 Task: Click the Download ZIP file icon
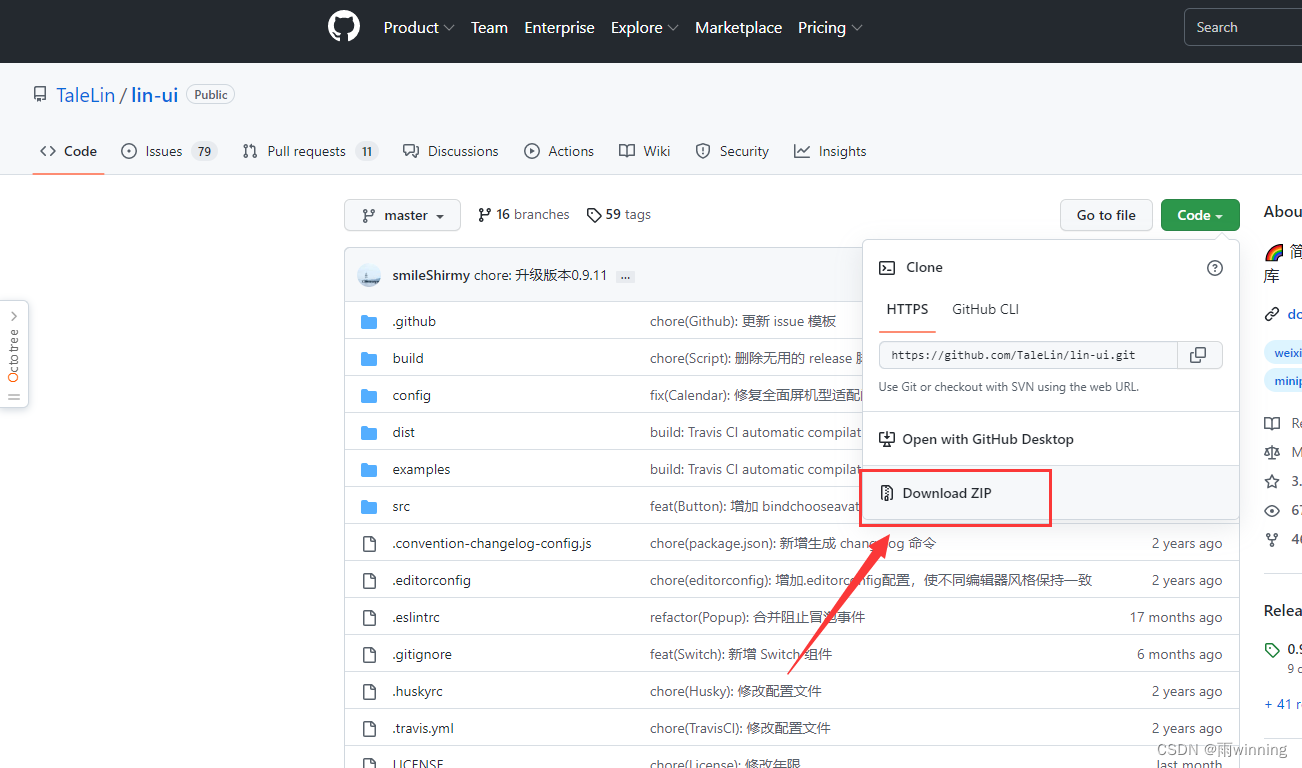pos(886,493)
